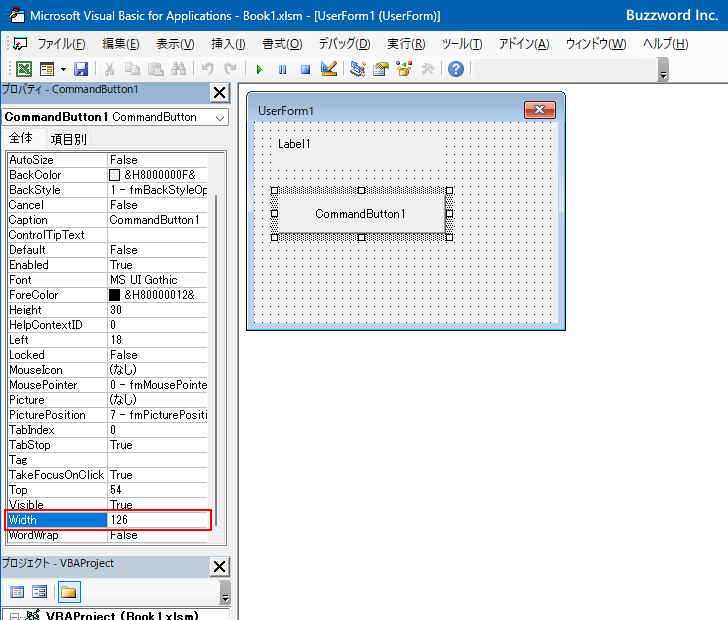Open Find with the binoculars icon
Image resolution: width=728 pixels, height=620 pixels.
pos(178,69)
